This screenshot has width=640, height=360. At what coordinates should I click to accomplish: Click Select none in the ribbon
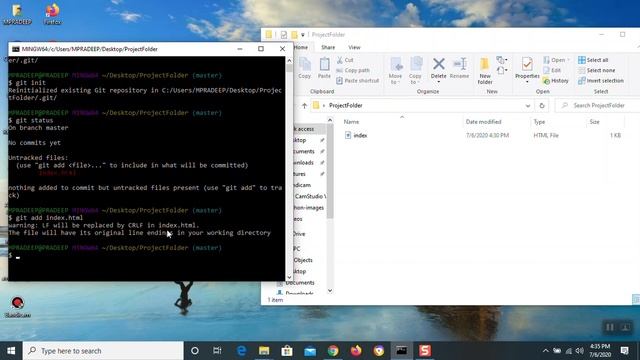(597, 70)
